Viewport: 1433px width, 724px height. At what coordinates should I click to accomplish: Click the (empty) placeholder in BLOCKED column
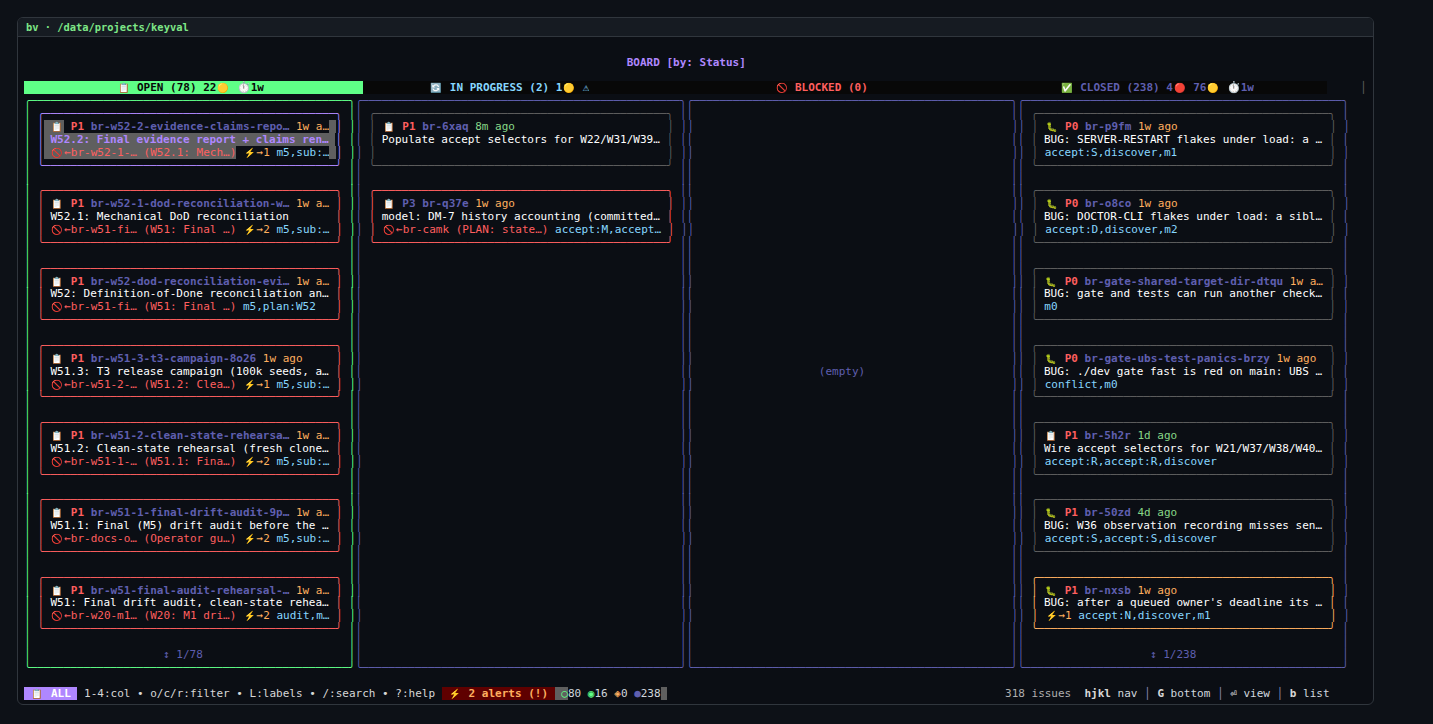coord(842,372)
